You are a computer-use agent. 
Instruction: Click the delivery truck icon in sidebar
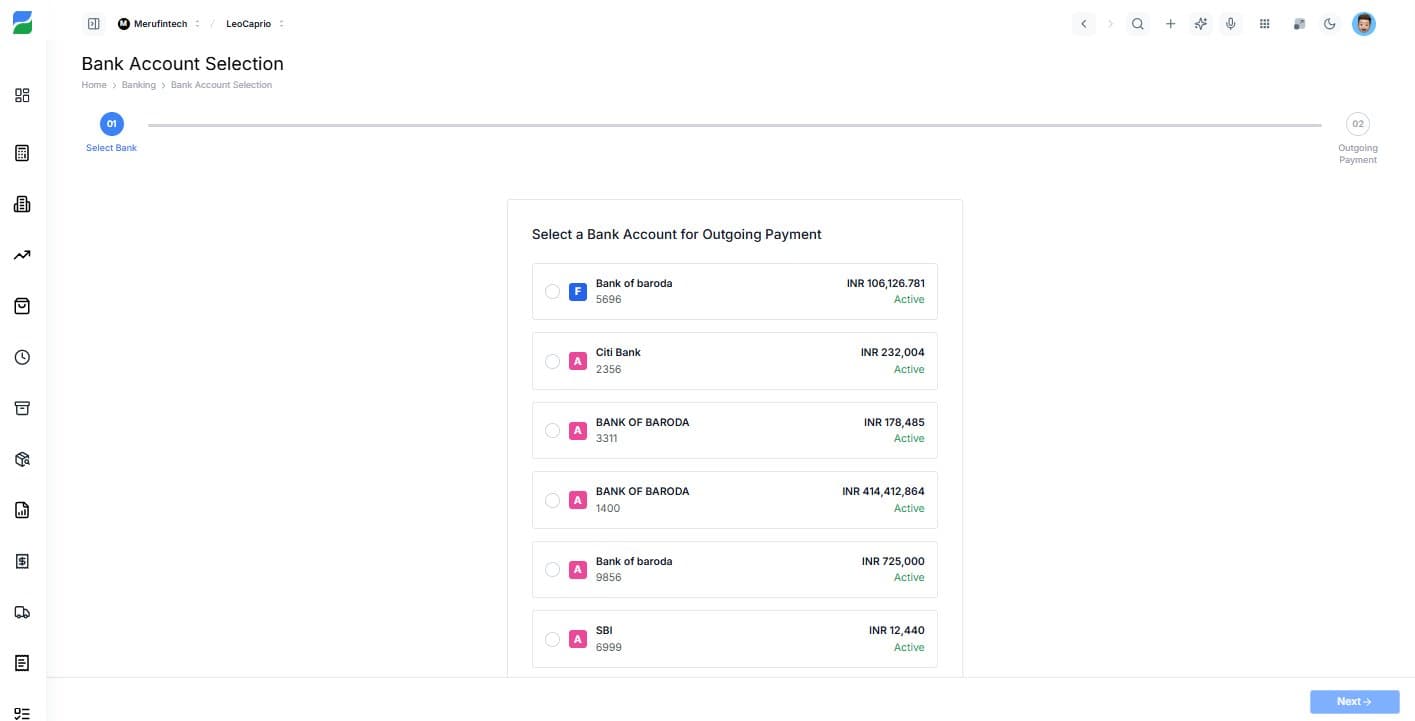click(22, 612)
